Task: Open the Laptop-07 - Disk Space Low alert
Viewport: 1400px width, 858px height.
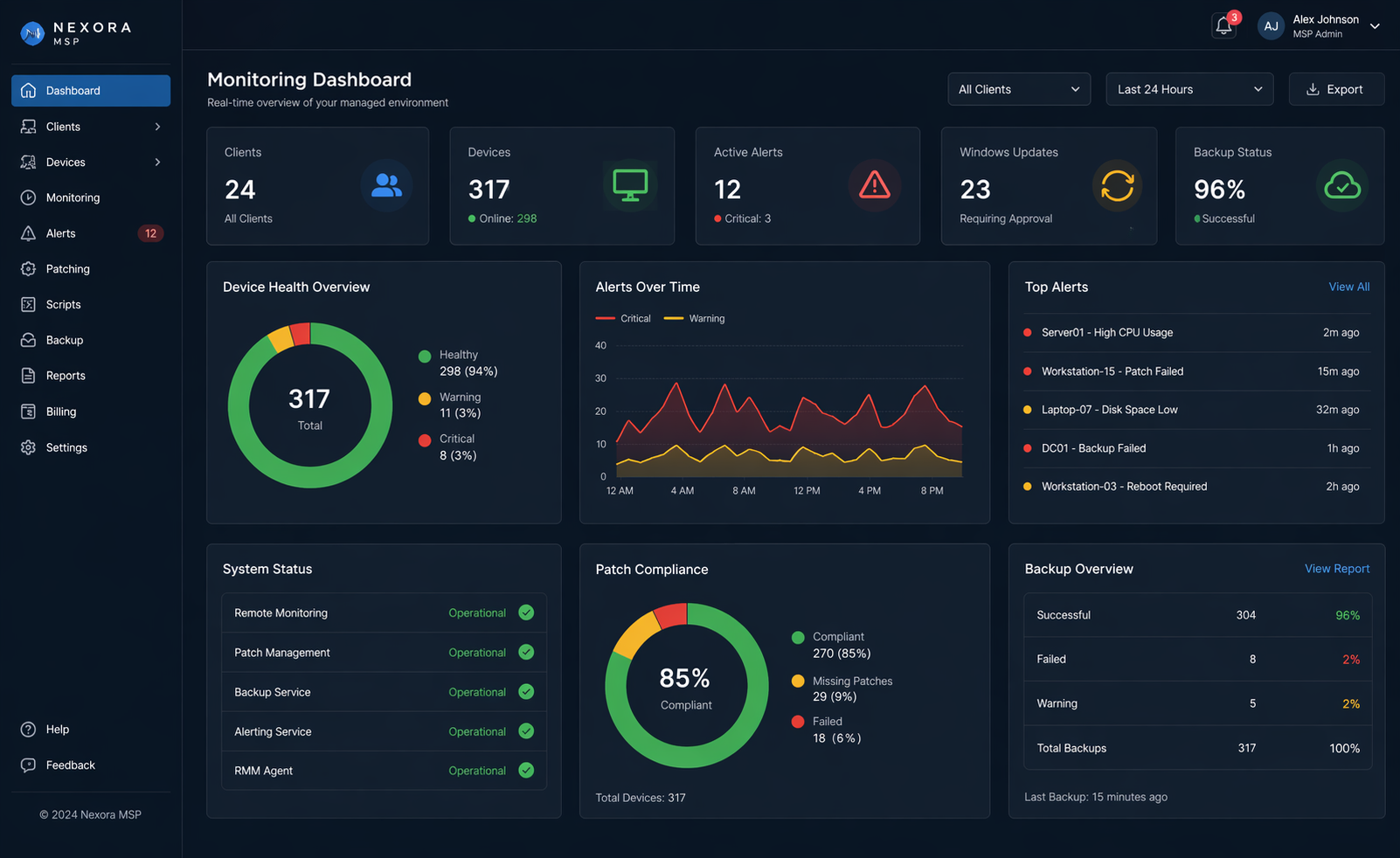Action: pos(1197,410)
